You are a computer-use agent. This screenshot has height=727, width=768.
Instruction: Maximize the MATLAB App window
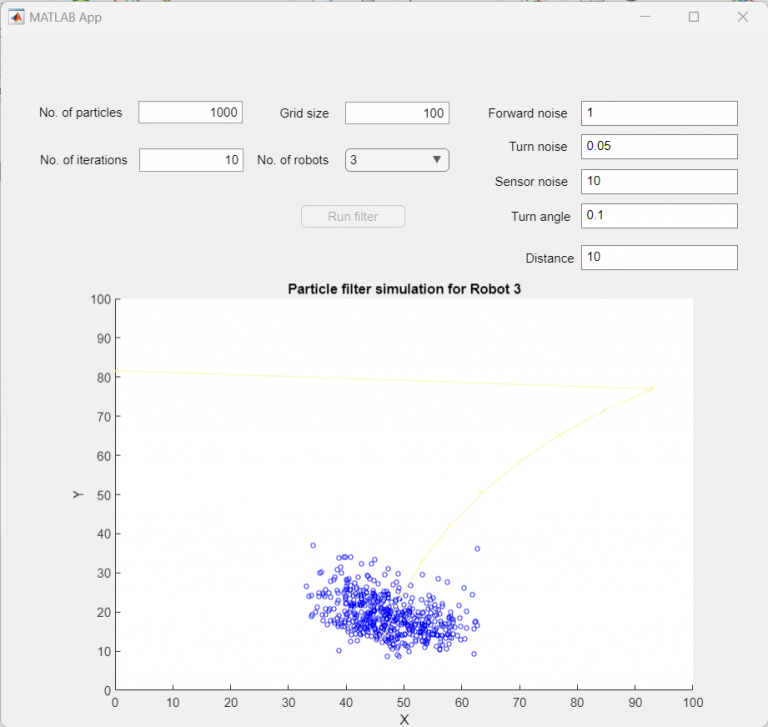click(694, 17)
